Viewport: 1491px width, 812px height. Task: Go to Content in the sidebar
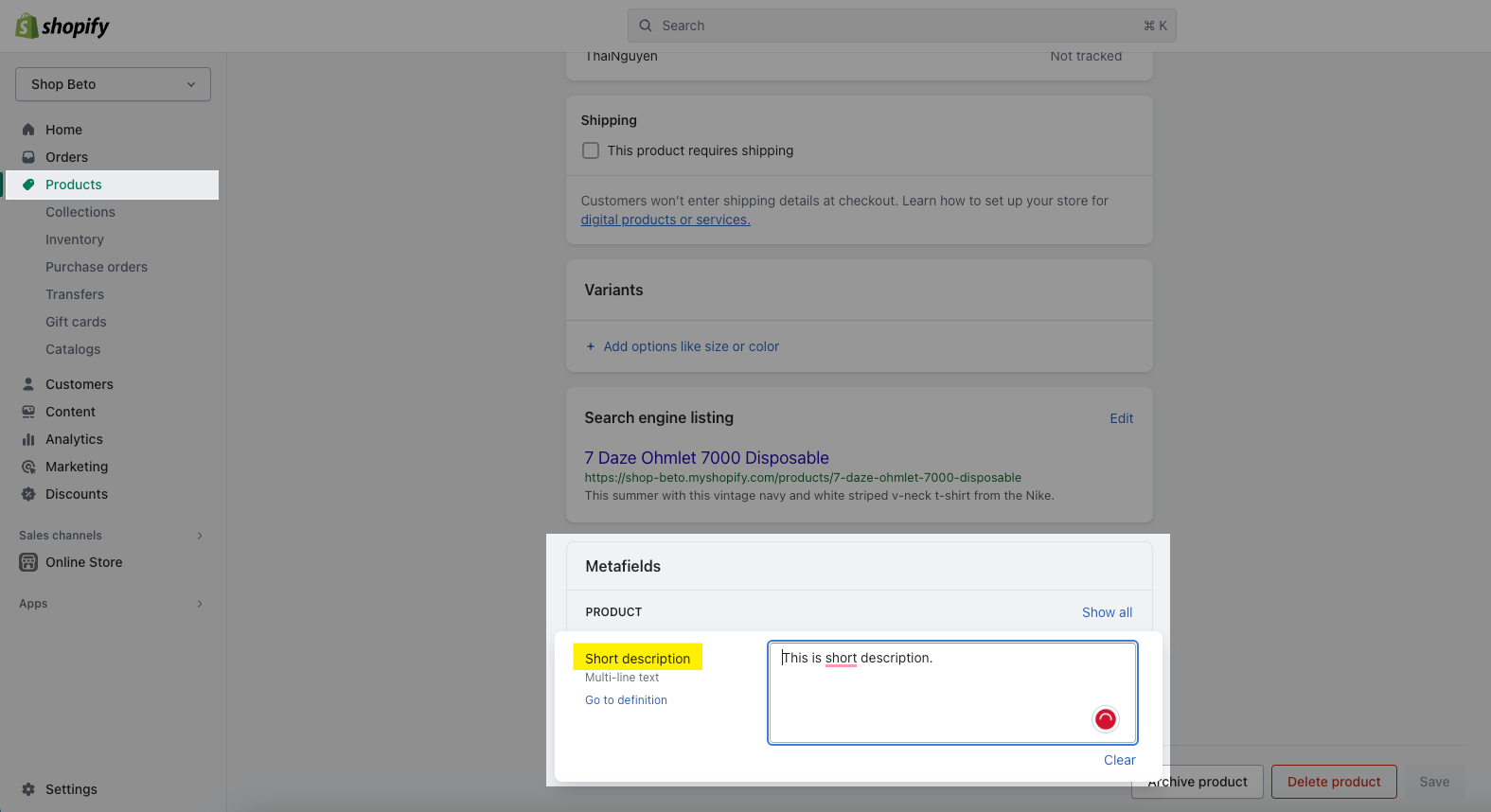click(70, 412)
